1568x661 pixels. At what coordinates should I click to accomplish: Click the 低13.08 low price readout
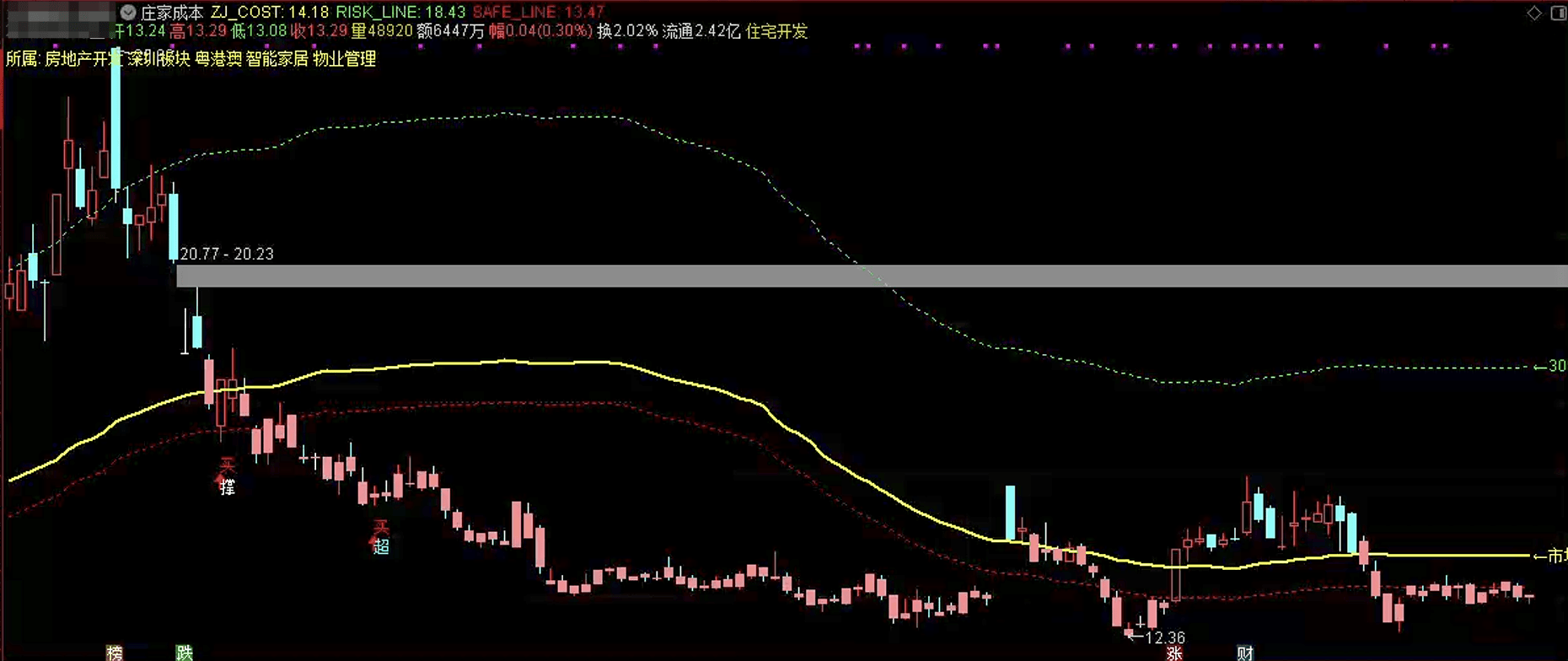(x=259, y=31)
